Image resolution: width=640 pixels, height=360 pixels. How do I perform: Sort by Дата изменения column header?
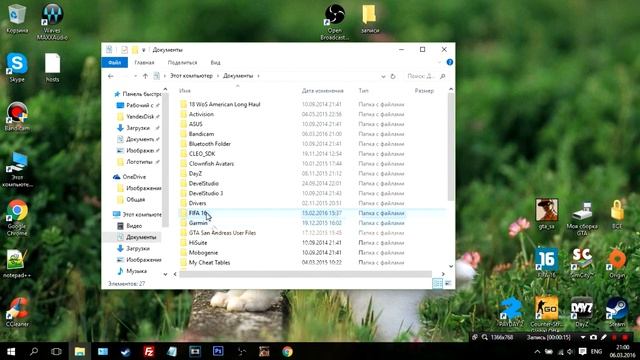point(322,91)
